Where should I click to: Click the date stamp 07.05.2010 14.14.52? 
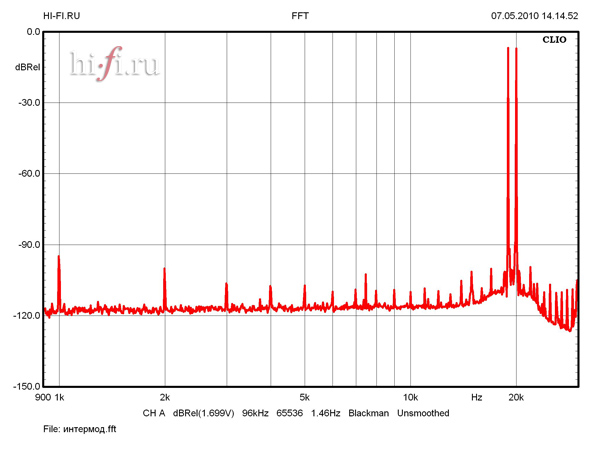coord(534,16)
